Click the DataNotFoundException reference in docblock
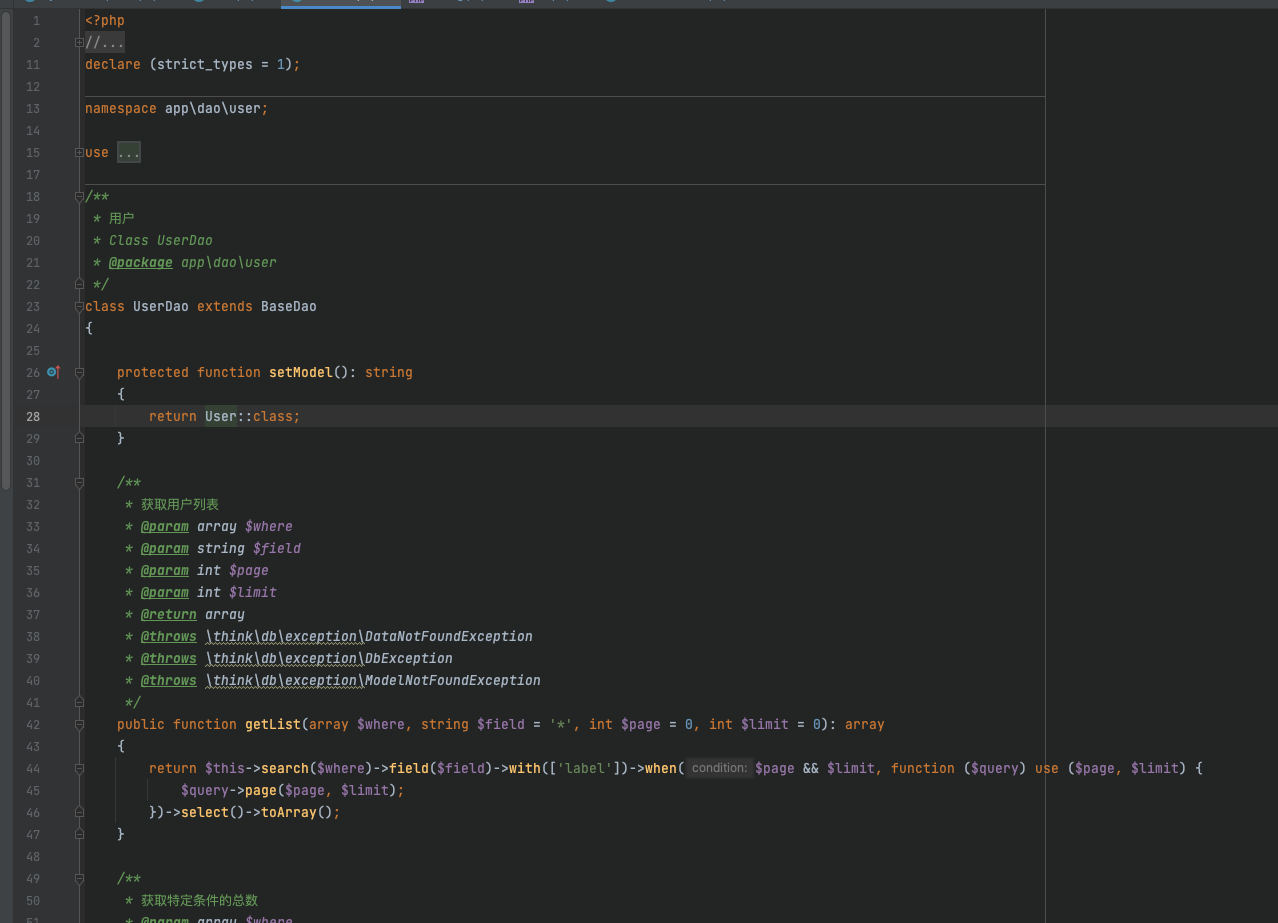This screenshot has width=1278, height=923. (448, 636)
